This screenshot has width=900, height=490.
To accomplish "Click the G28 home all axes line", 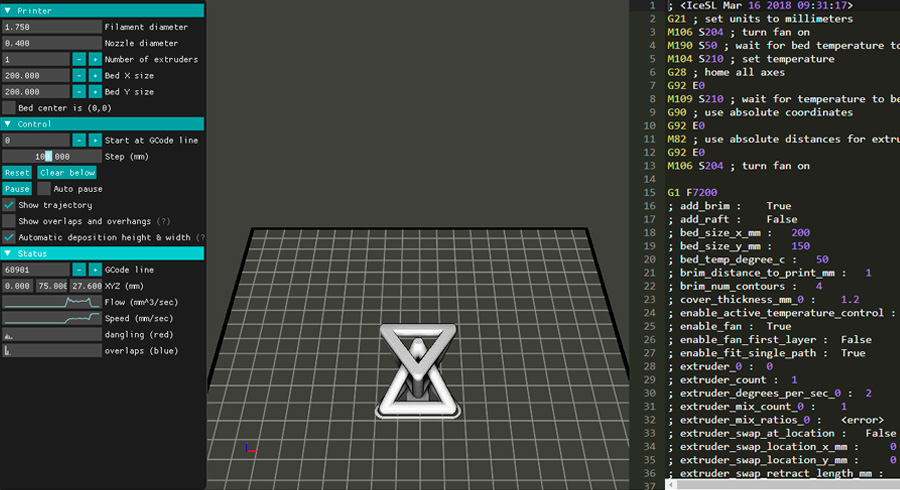I will point(726,72).
